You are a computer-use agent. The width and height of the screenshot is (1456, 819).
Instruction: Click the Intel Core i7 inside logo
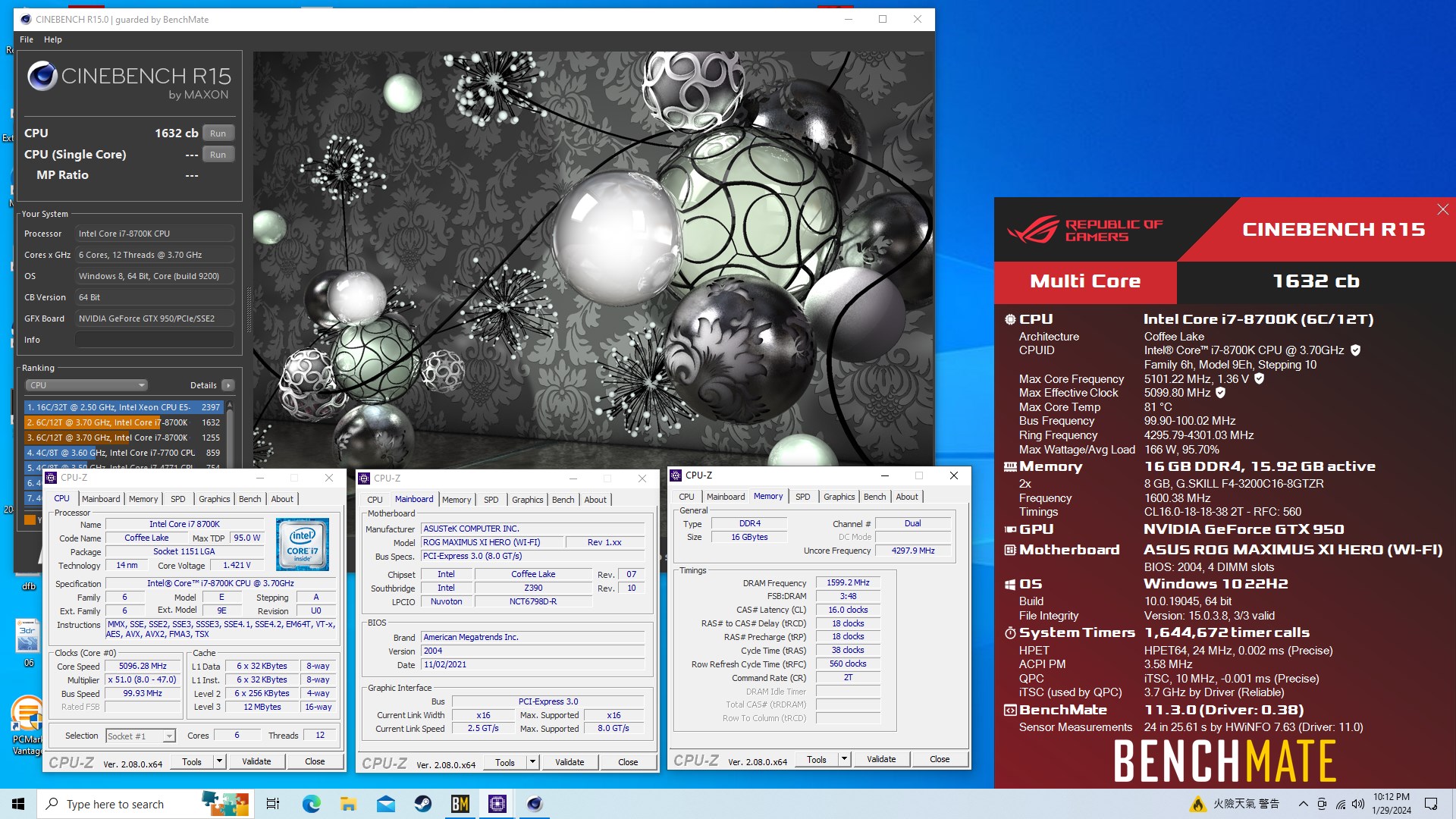point(303,544)
